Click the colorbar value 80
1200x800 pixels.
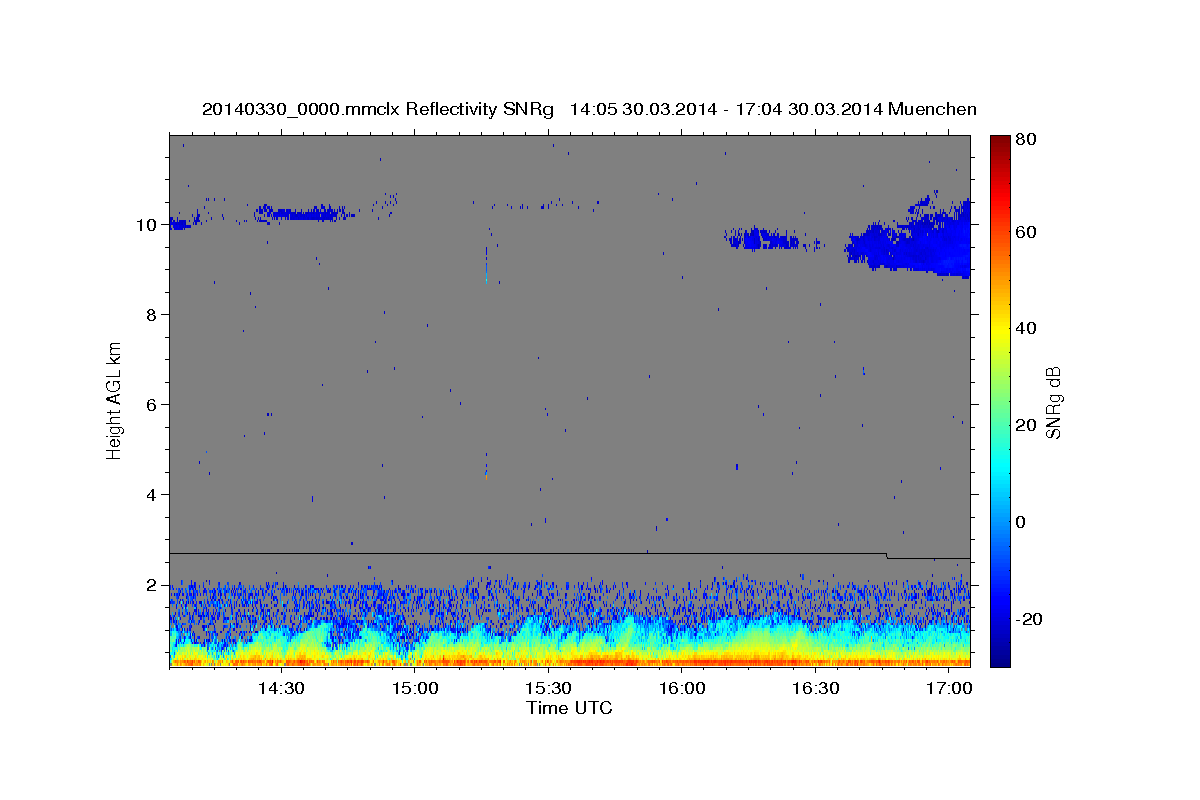pyautogui.click(x=1028, y=140)
